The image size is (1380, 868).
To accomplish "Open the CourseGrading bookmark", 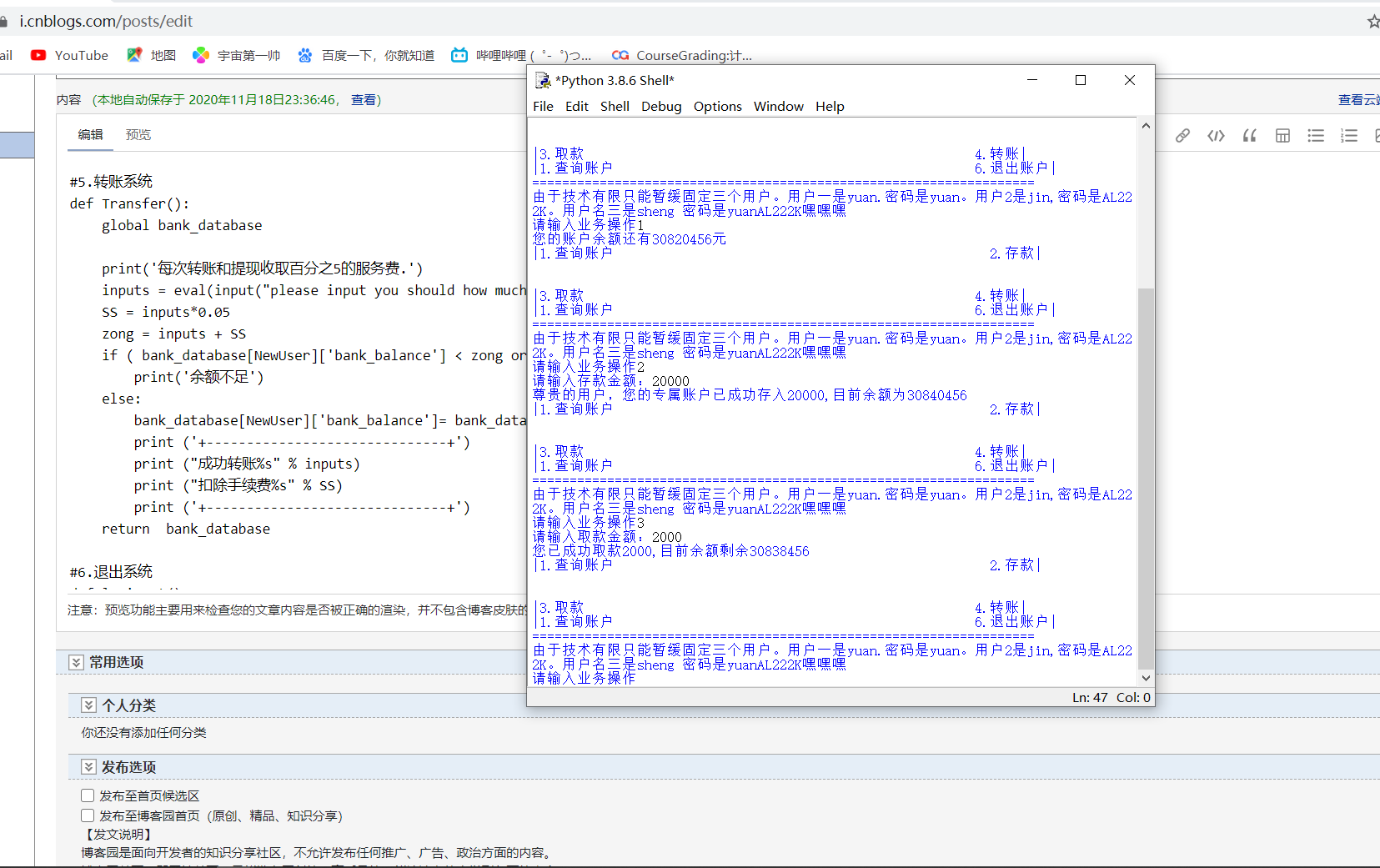I will 682,55.
